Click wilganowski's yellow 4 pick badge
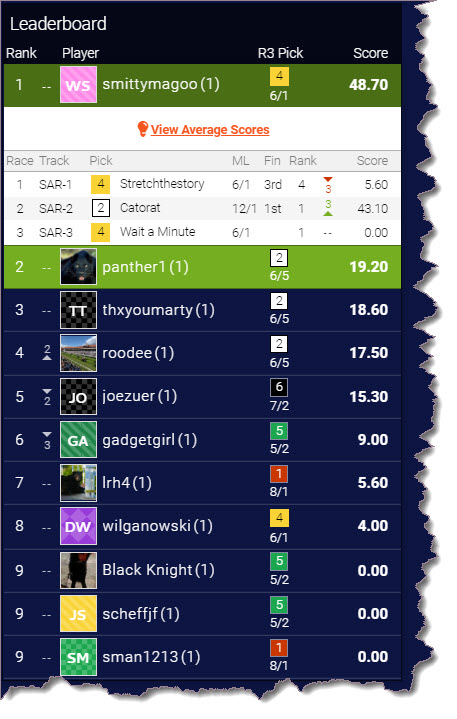457x719 pixels. (279, 518)
